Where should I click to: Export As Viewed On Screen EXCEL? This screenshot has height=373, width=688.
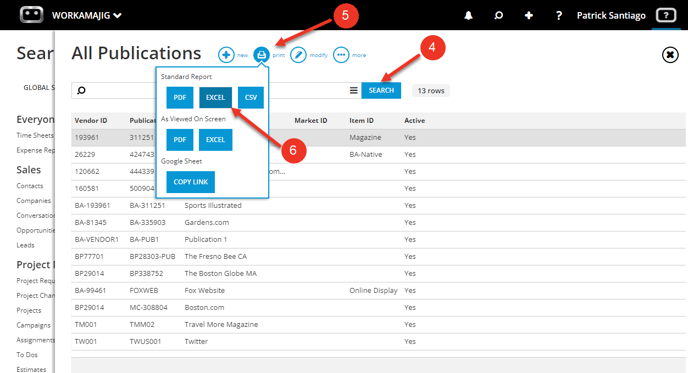point(215,140)
